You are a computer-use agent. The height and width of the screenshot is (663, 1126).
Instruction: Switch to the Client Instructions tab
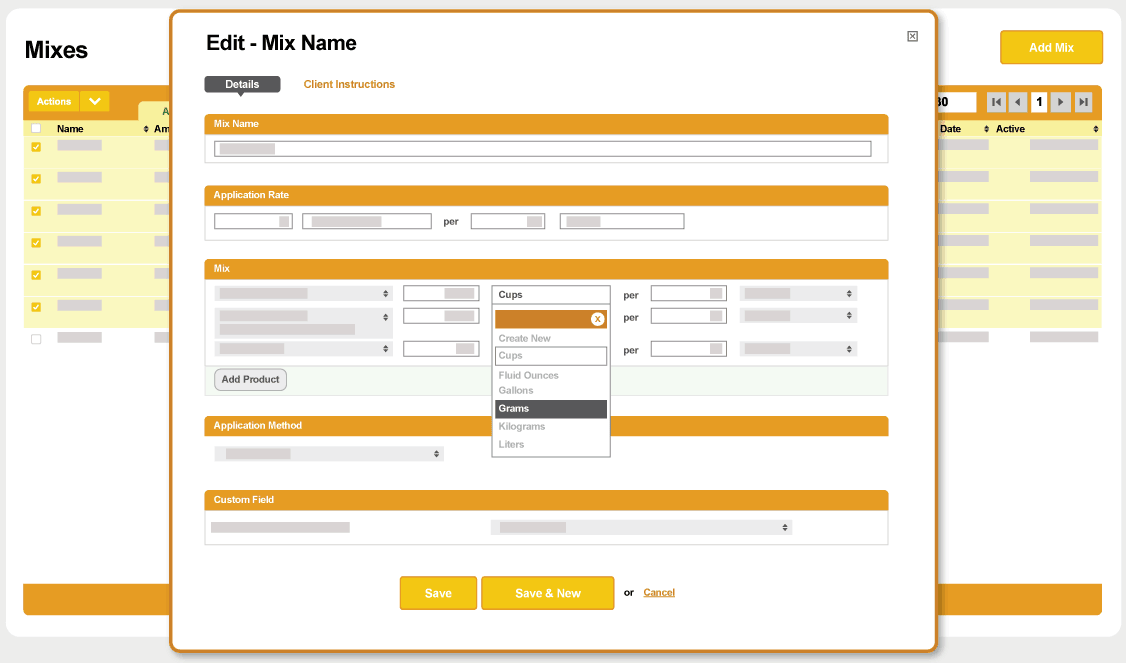click(x=349, y=84)
